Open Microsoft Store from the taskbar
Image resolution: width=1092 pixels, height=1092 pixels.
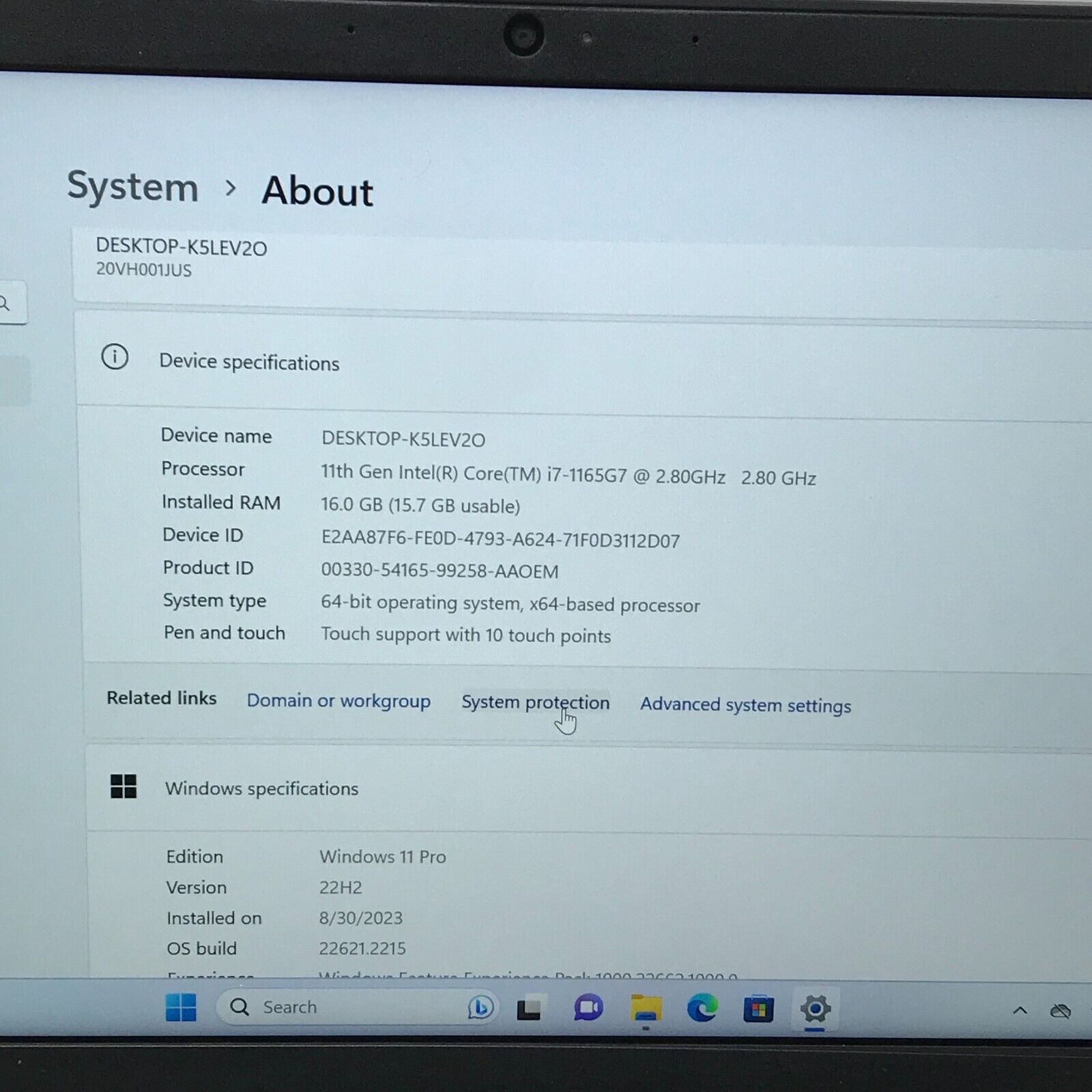758,1009
